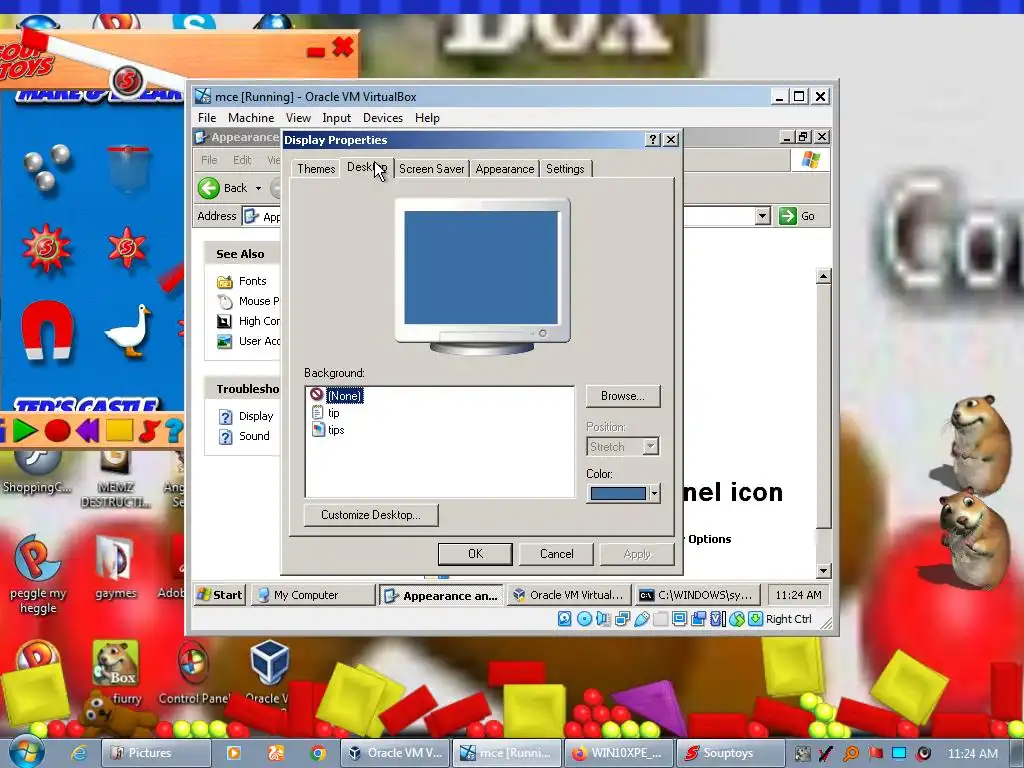
Task: Click the greyed shared folders icon in VirtualBox status bar
Action: click(660, 619)
